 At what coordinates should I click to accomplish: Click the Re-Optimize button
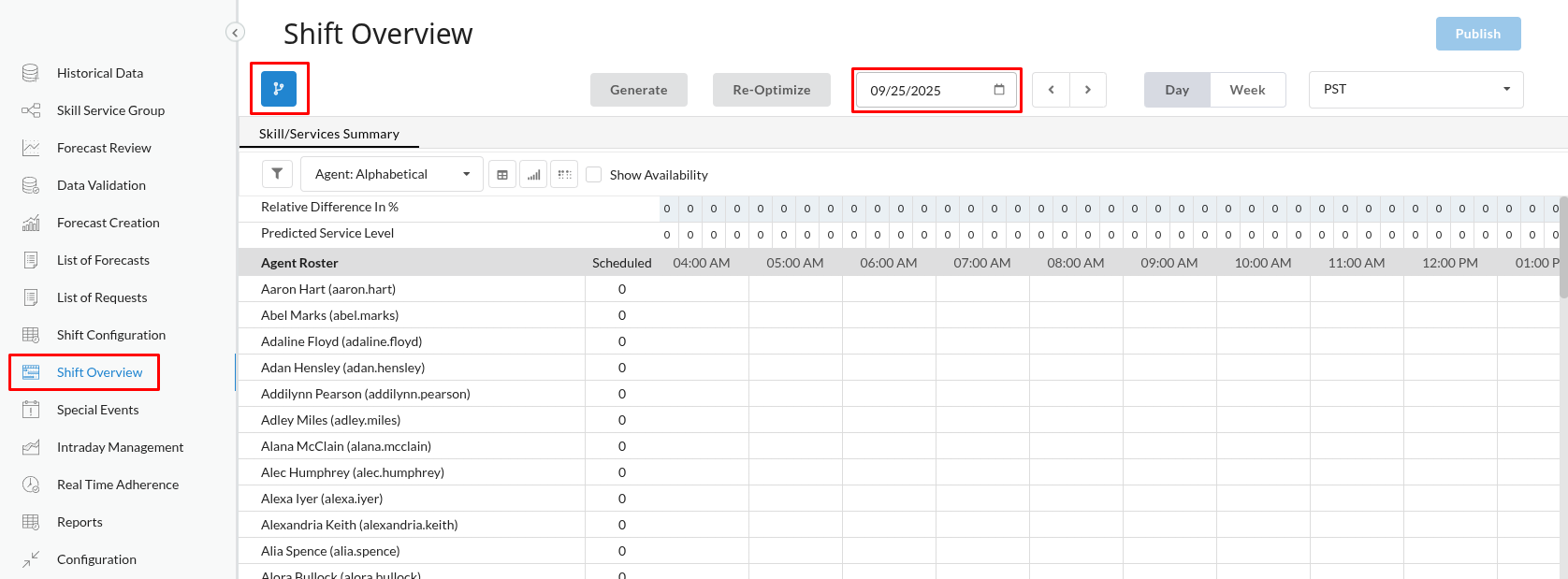[x=771, y=90]
